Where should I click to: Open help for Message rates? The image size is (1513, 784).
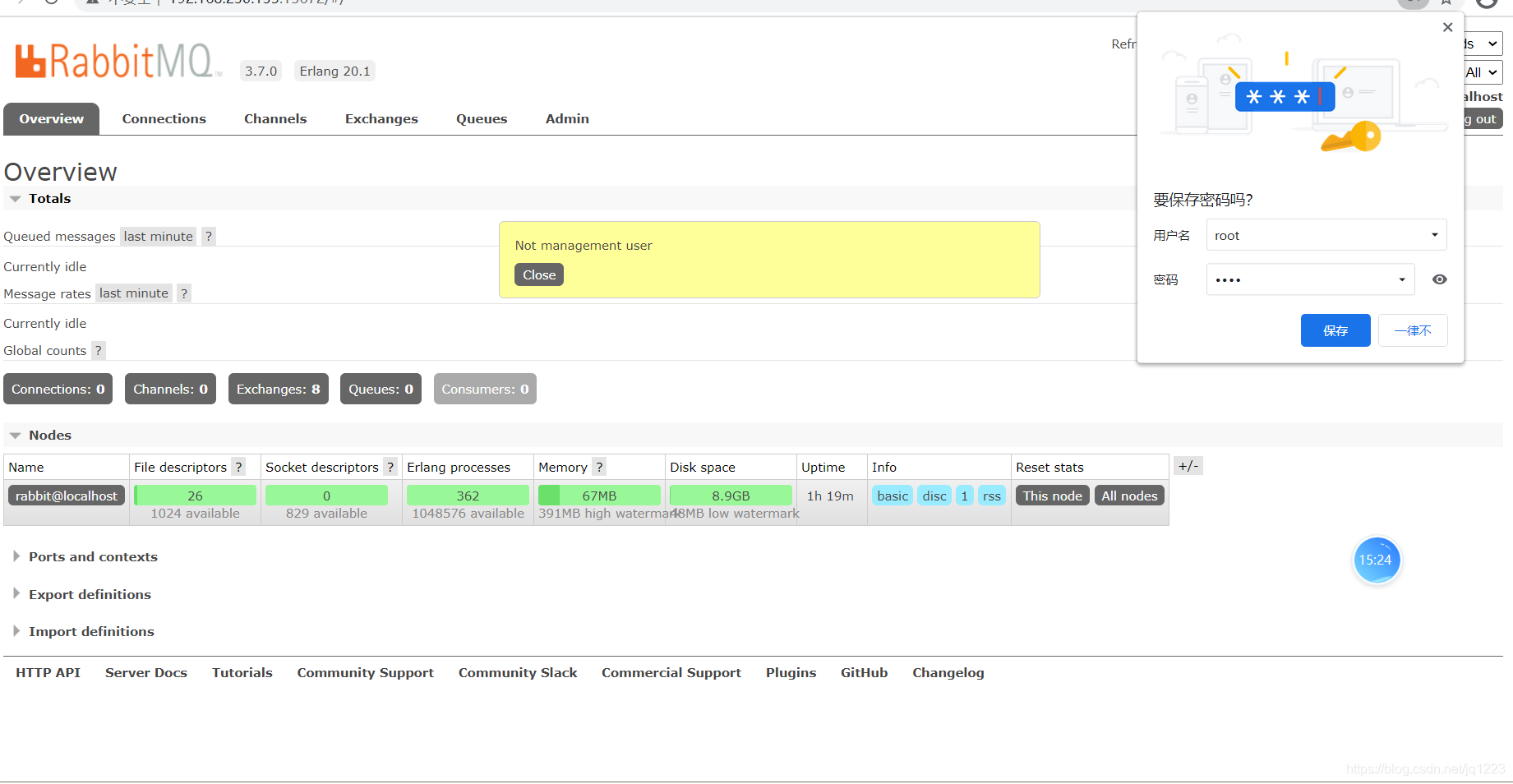(x=184, y=293)
